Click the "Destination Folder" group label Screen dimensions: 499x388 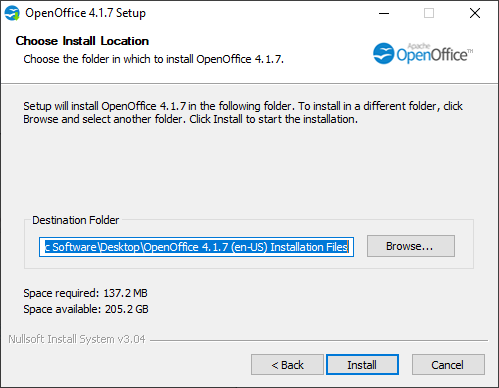pyautogui.click(x=76, y=220)
